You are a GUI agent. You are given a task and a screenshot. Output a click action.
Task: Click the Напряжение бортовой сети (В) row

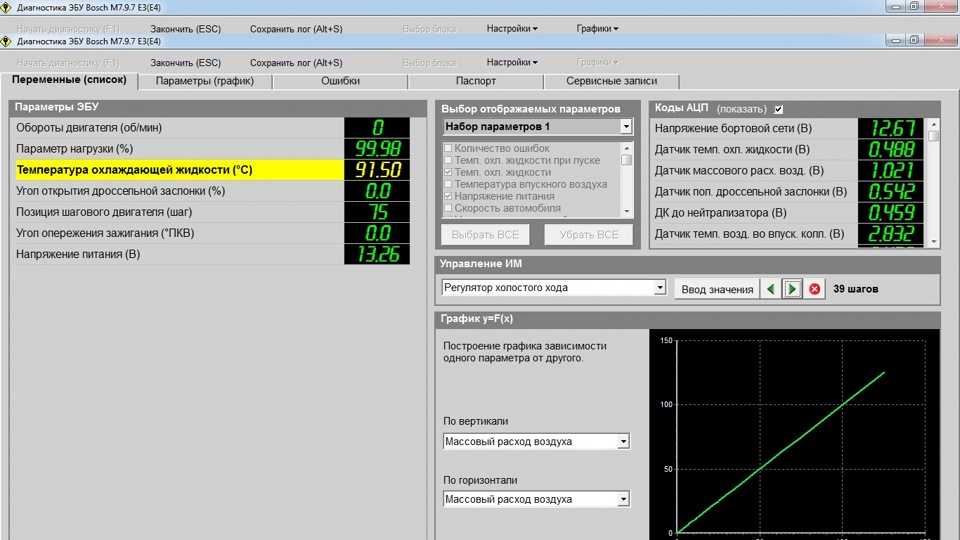[789, 129]
